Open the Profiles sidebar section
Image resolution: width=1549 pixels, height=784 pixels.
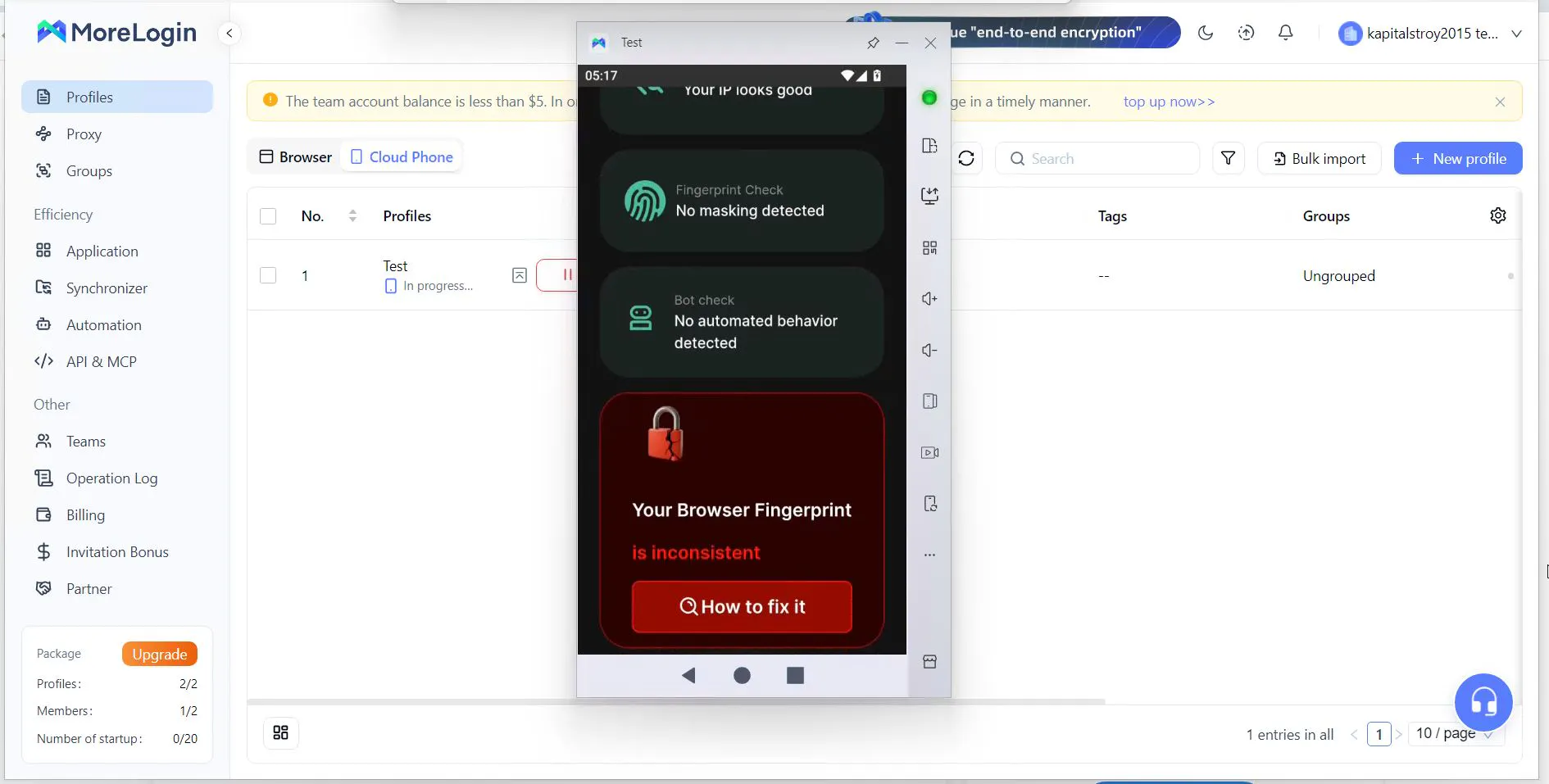click(117, 97)
